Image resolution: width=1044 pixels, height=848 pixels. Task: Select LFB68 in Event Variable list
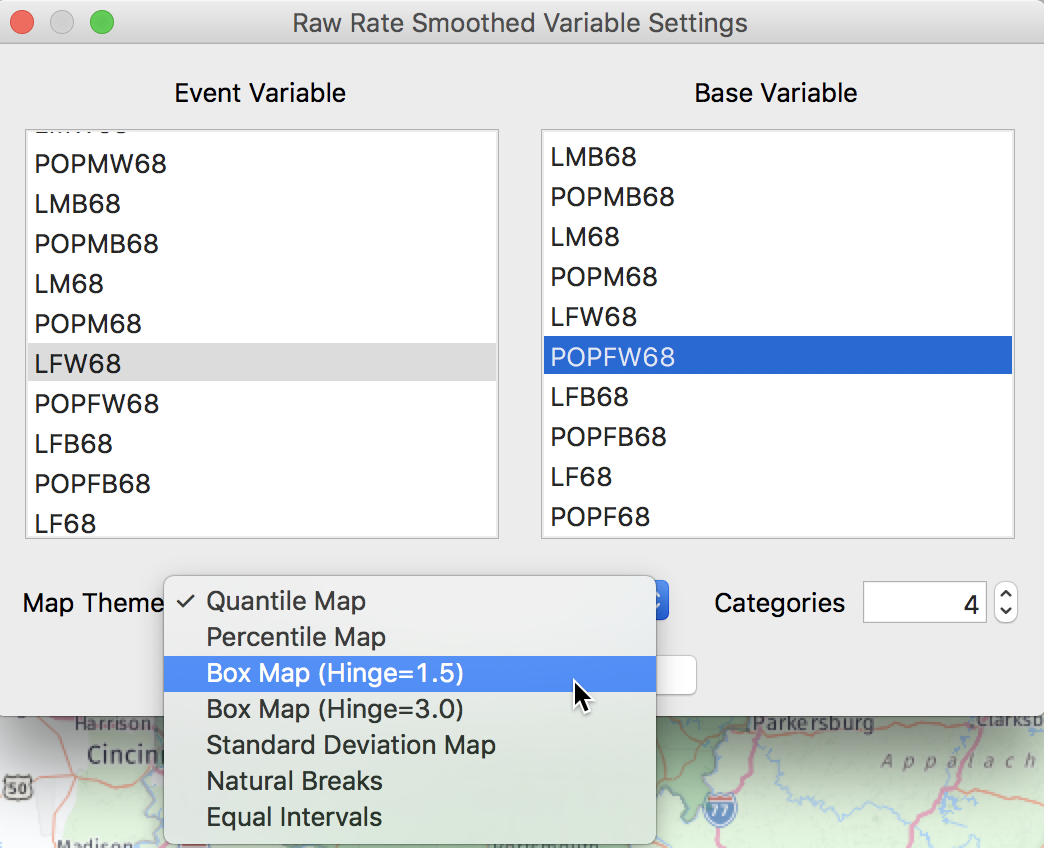click(x=262, y=443)
